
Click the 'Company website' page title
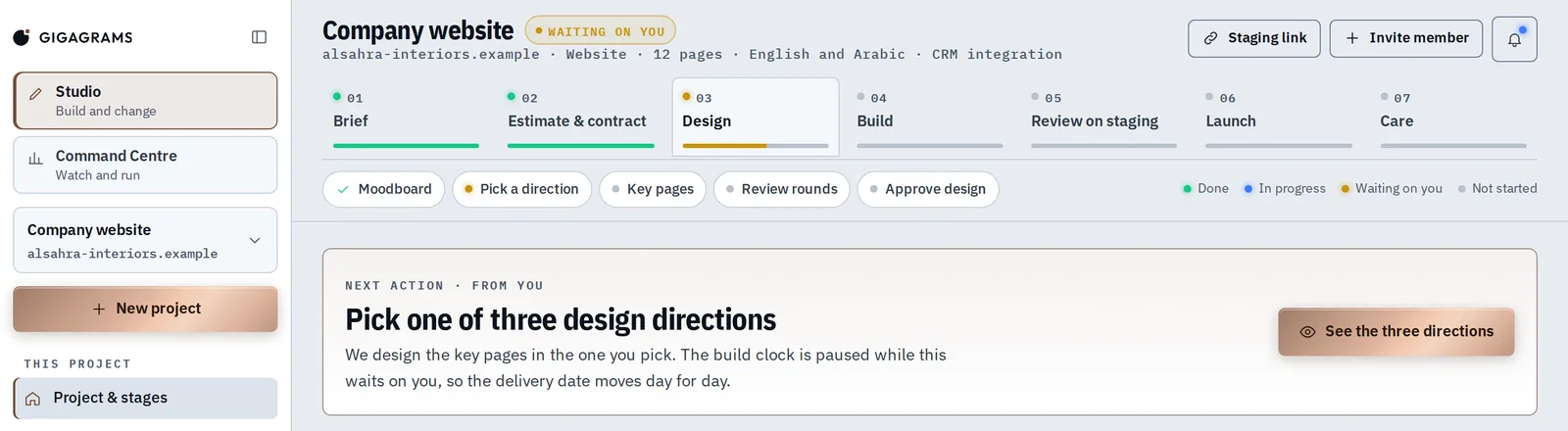point(417,31)
